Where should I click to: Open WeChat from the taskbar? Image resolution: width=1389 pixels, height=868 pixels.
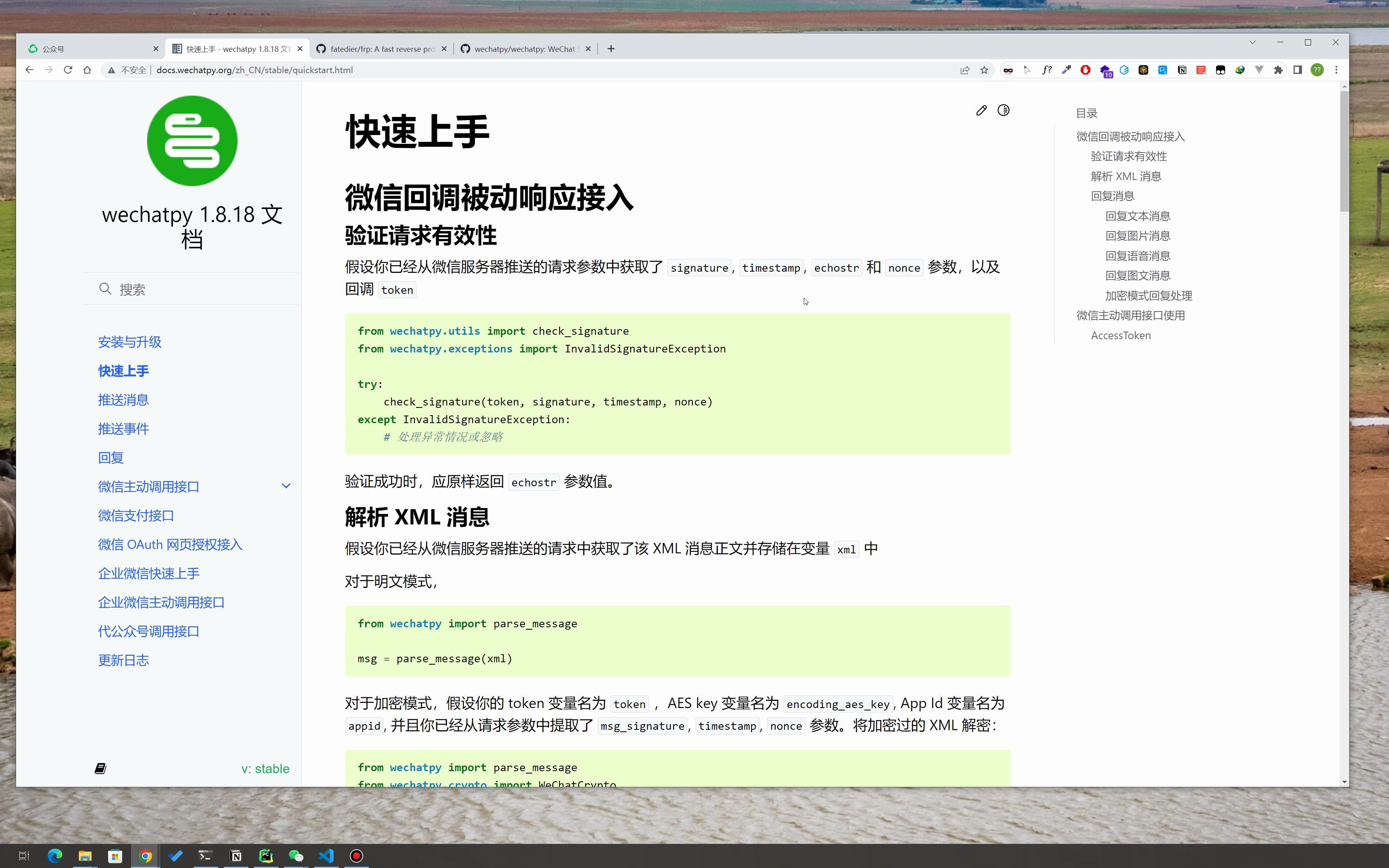296,856
